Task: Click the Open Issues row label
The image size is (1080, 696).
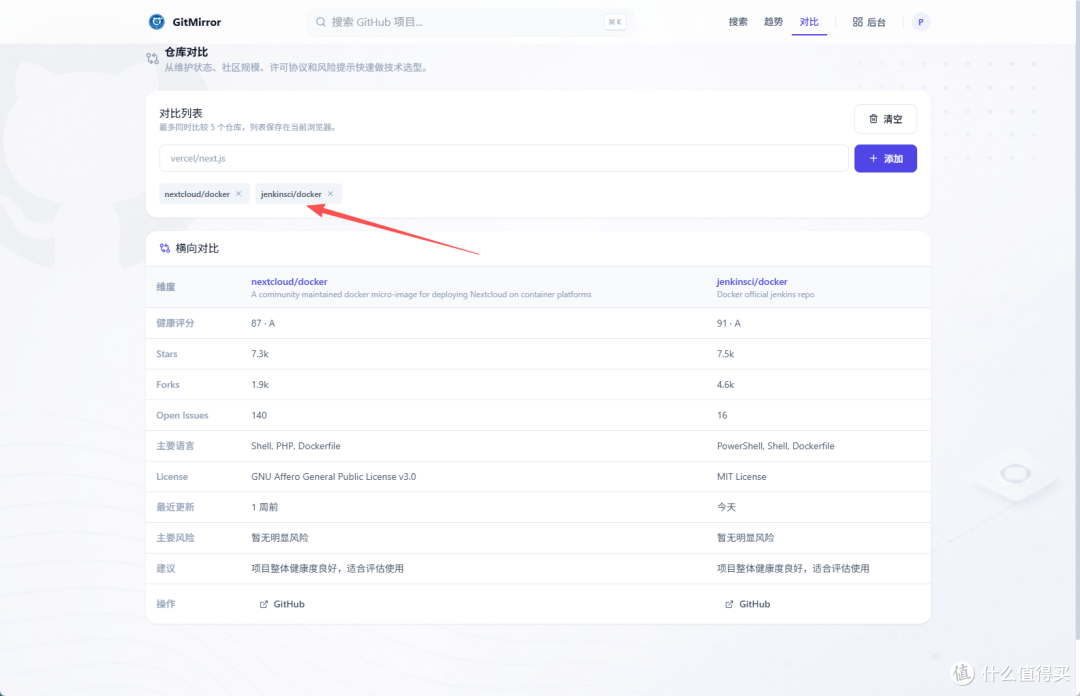Action: 182,415
